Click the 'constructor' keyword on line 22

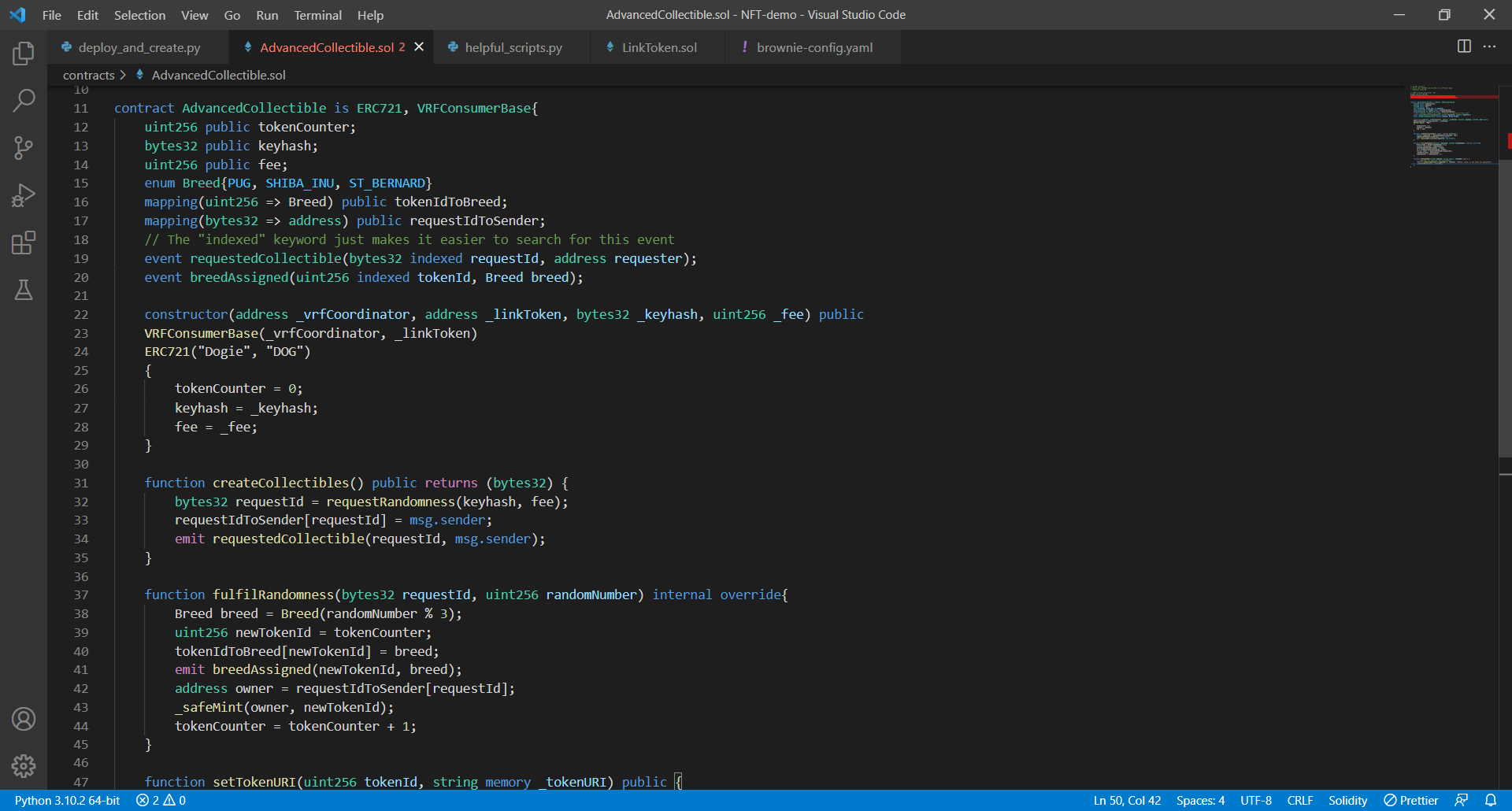187,314
